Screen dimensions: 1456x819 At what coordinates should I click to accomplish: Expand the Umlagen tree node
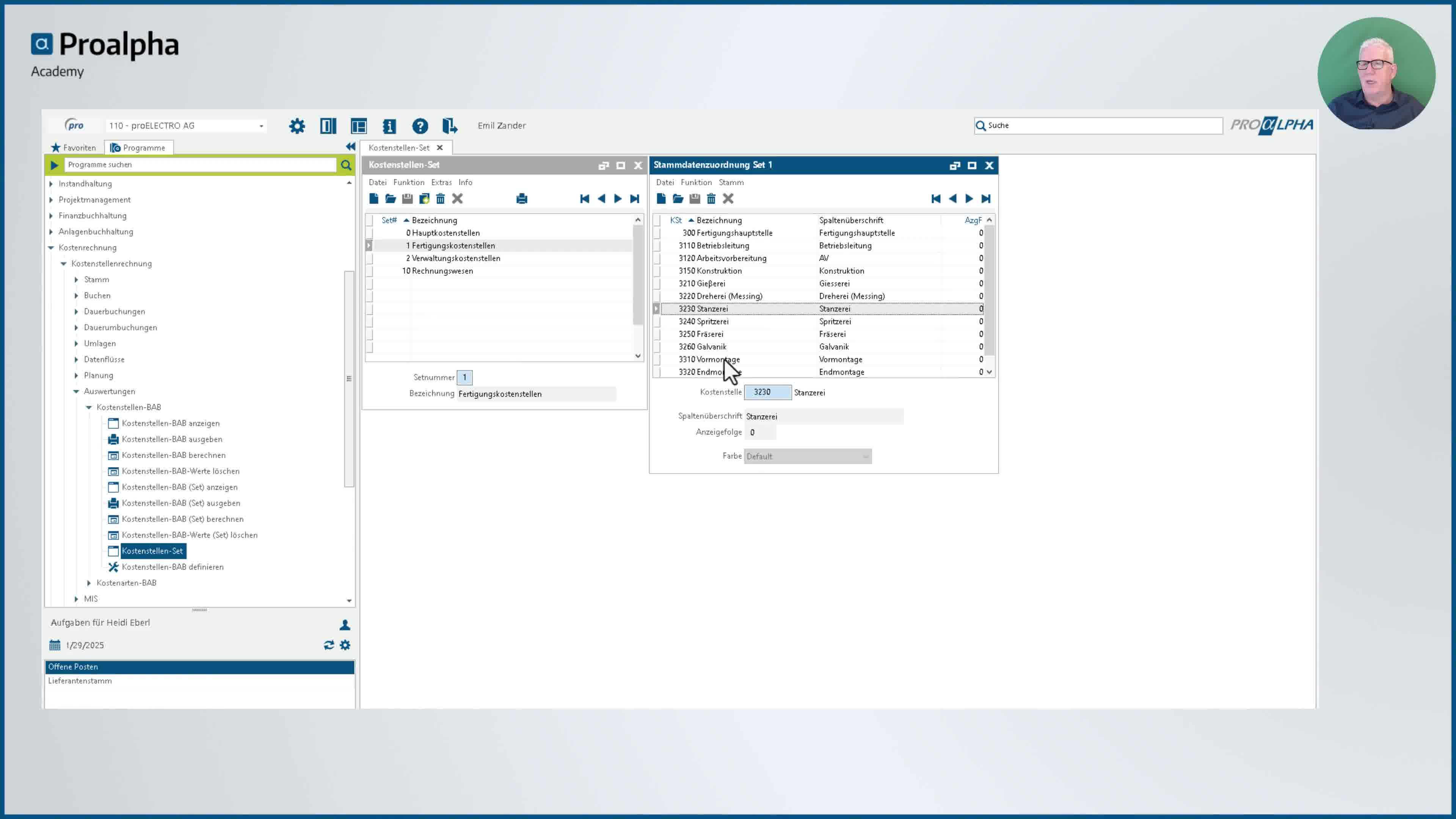click(76, 343)
